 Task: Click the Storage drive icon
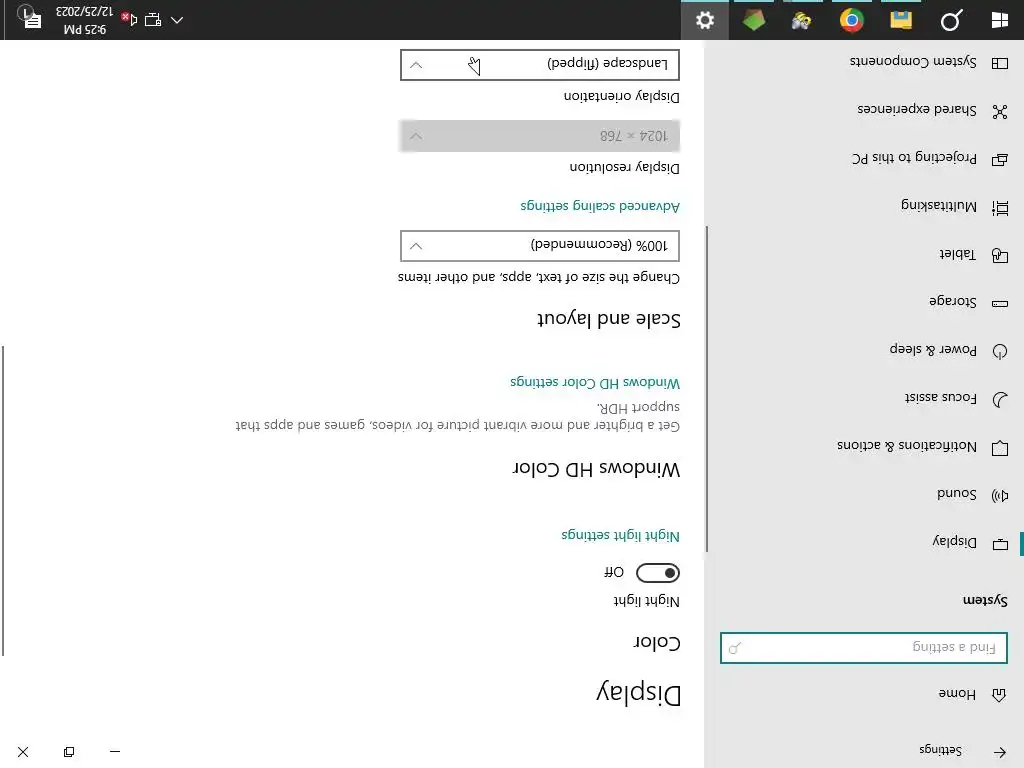(x=1000, y=303)
